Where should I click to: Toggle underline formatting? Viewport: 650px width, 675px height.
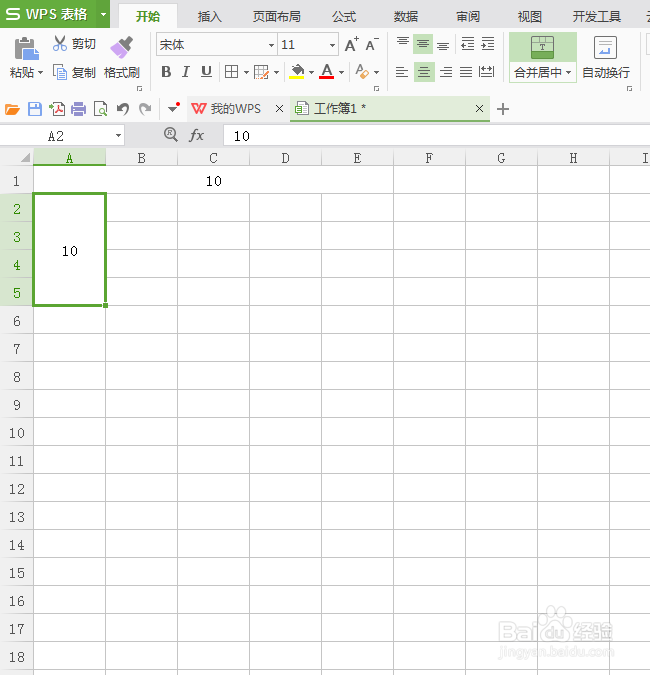click(207, 72)
